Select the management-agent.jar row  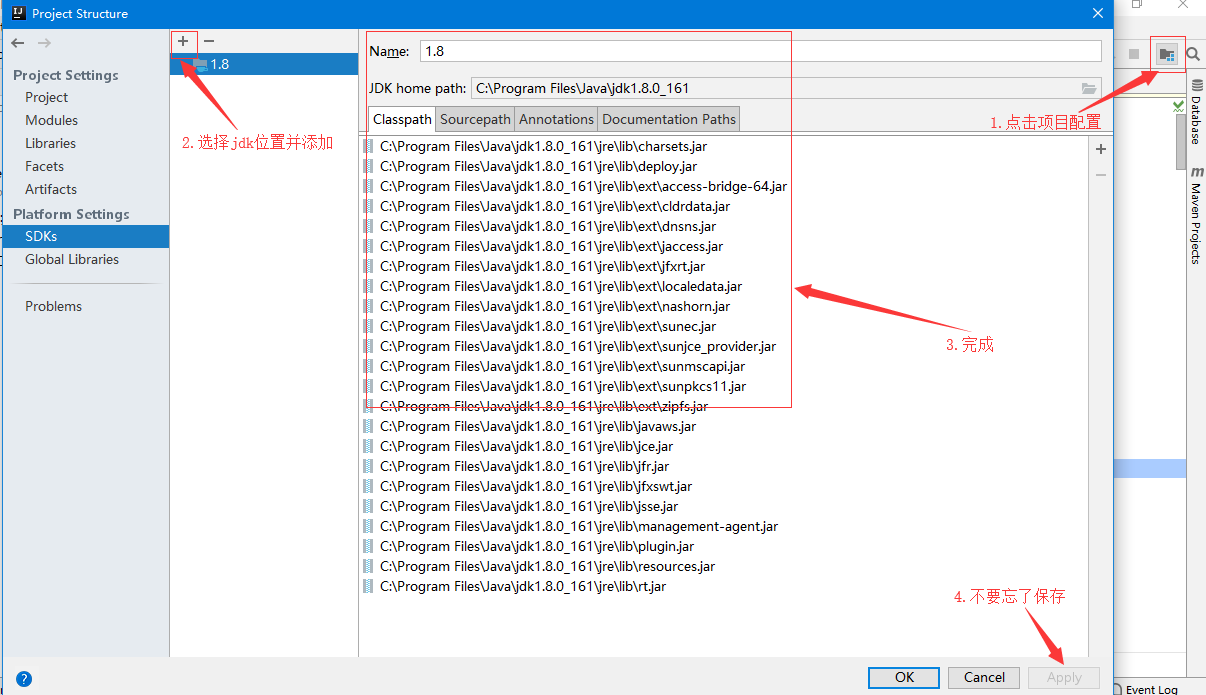coord(724,526)
